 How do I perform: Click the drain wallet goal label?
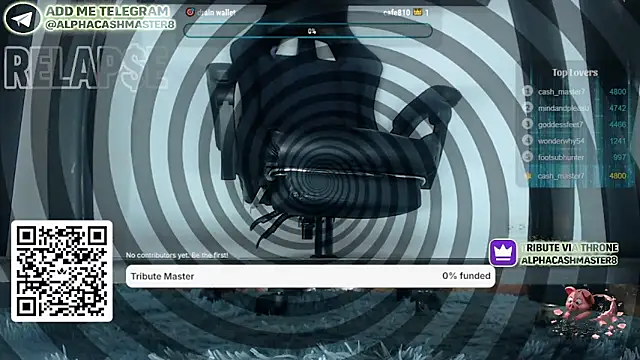click(x=216, y=13)
